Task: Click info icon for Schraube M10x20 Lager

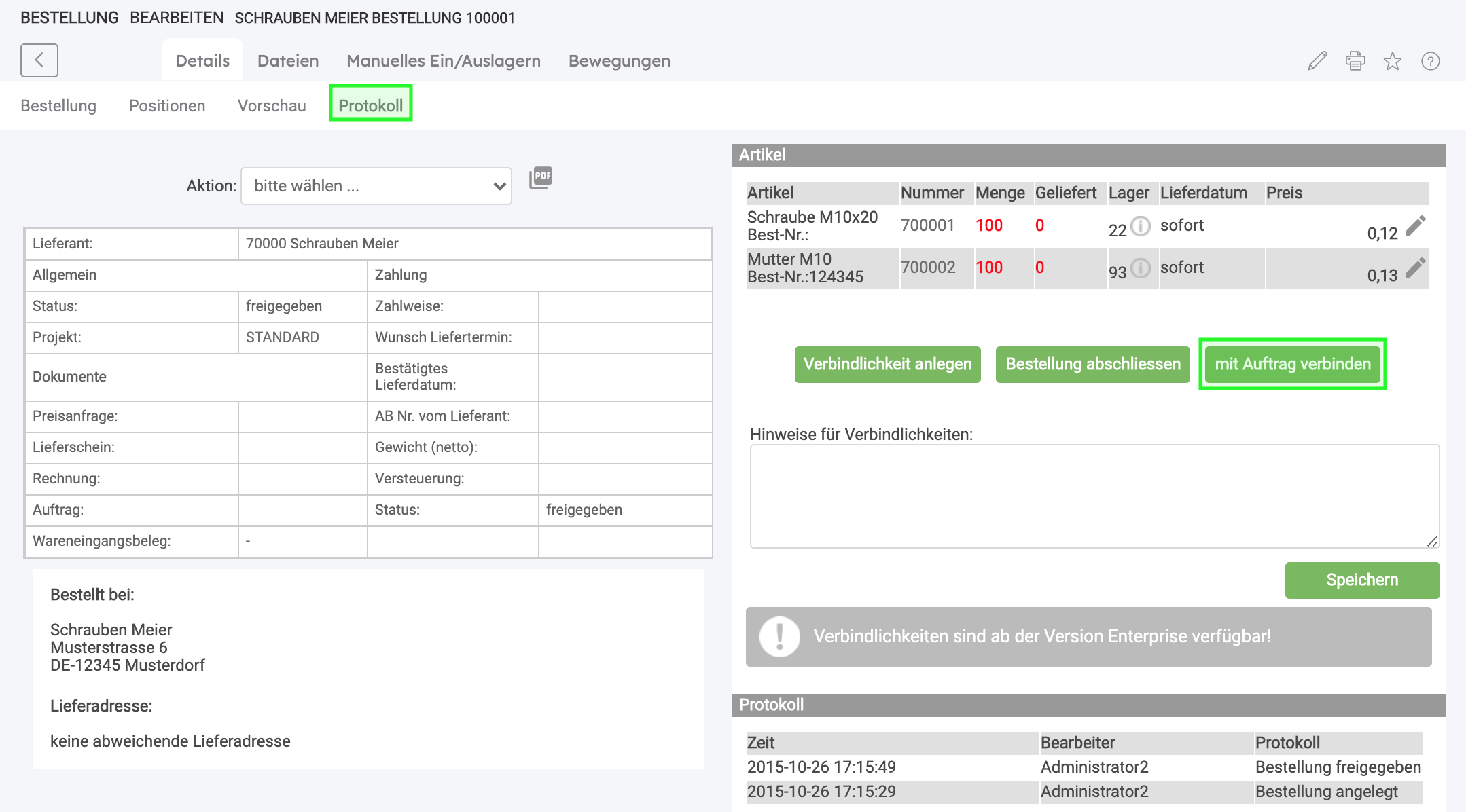Action: 1141,226
